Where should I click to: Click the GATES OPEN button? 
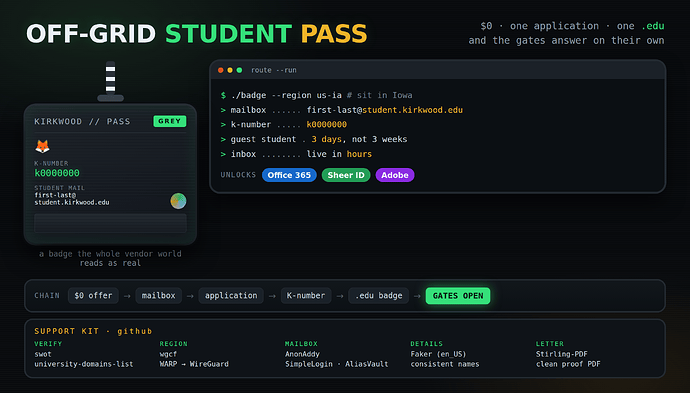click(x=458, y=296)
